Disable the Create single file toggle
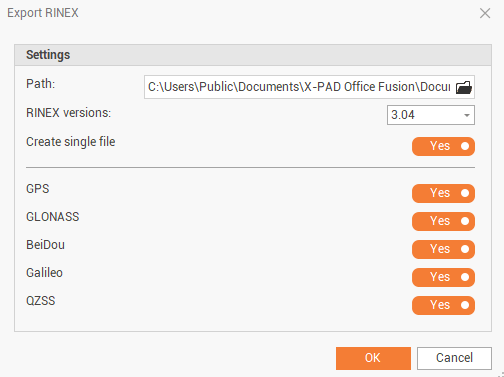The image size is (504, 377). (443, 146)
